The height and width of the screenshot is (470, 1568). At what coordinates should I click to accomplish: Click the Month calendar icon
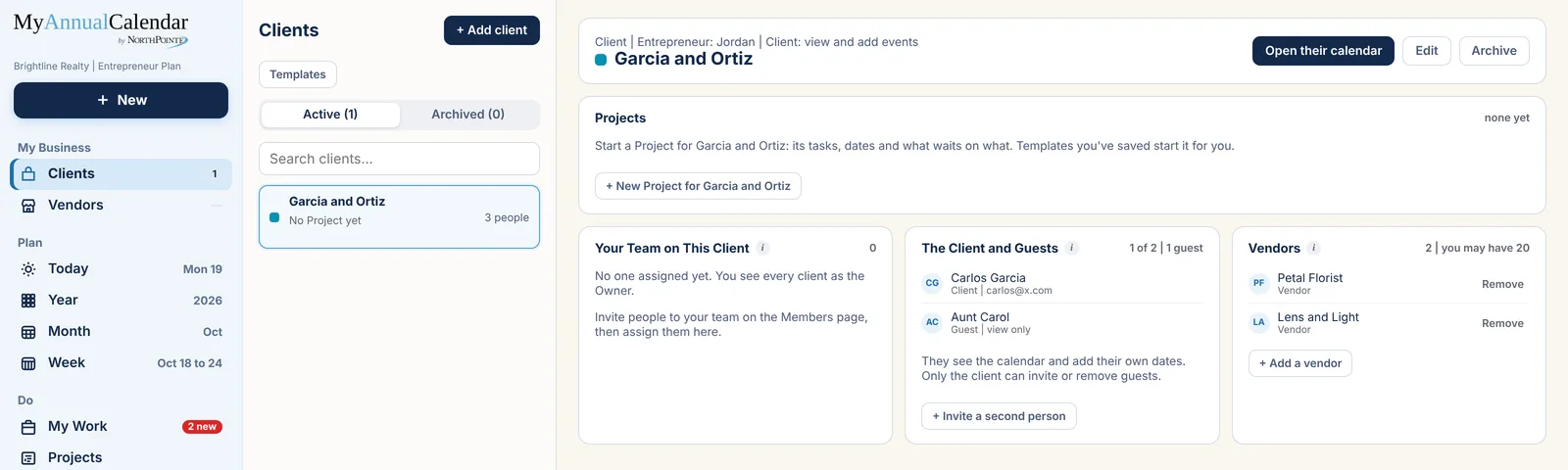click(28, 332)
